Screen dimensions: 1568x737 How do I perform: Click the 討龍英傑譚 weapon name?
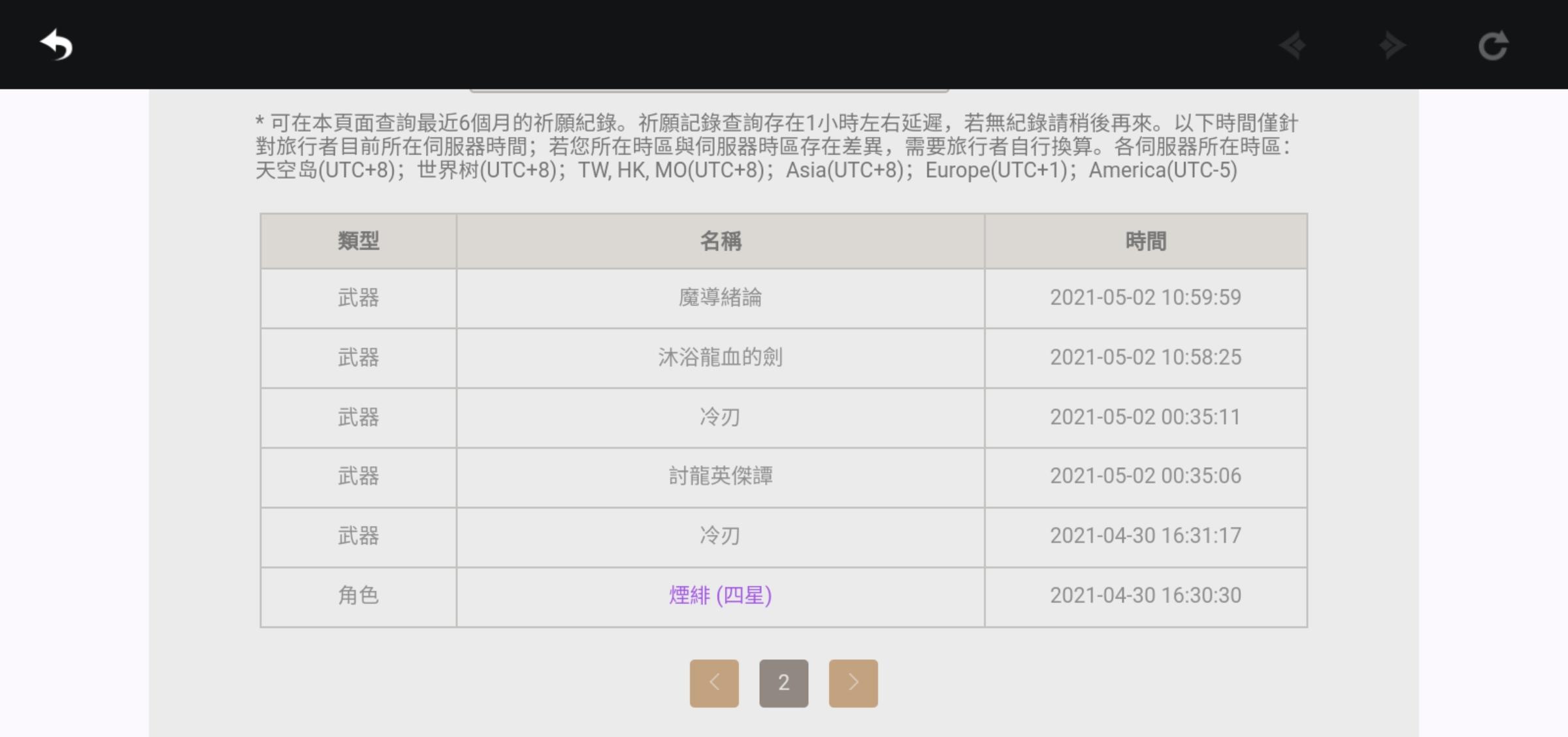[720, 476]
